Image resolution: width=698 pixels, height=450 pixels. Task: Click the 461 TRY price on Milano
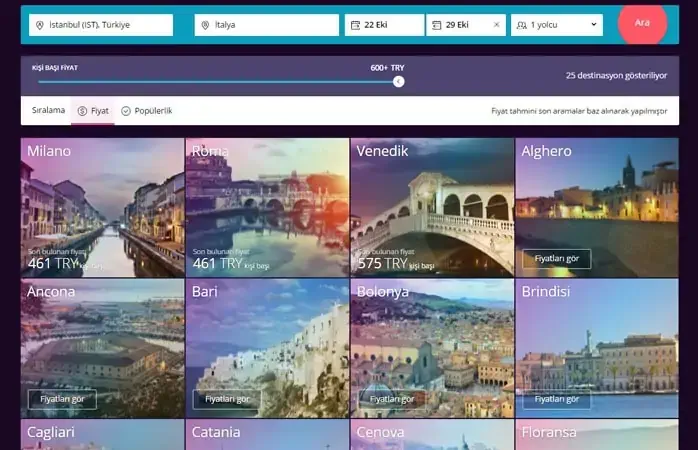click(53, 264)
